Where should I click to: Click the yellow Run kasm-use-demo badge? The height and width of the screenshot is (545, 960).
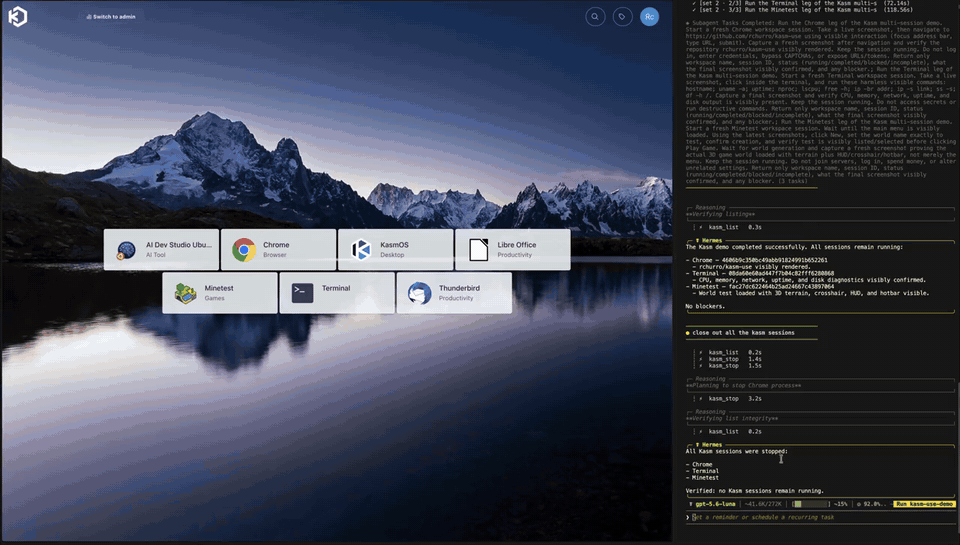pyautogui.click(x=924, y=504)
